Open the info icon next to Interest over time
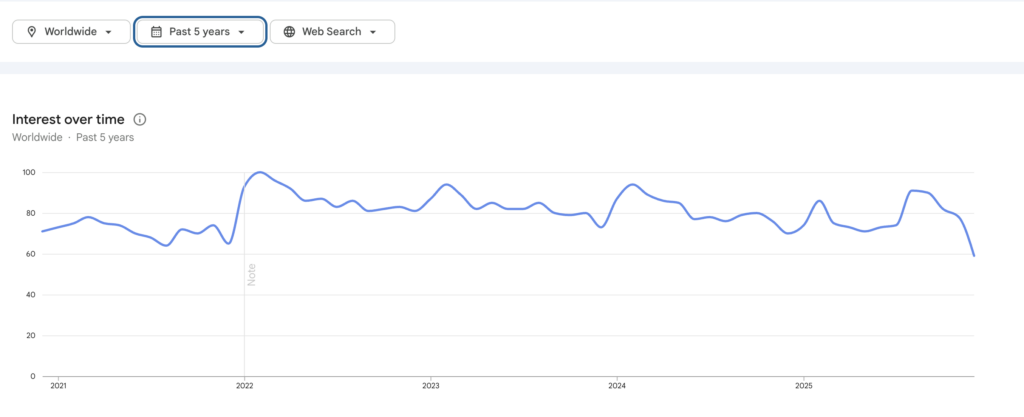The image size is (1024, 417). coord(140,119)
